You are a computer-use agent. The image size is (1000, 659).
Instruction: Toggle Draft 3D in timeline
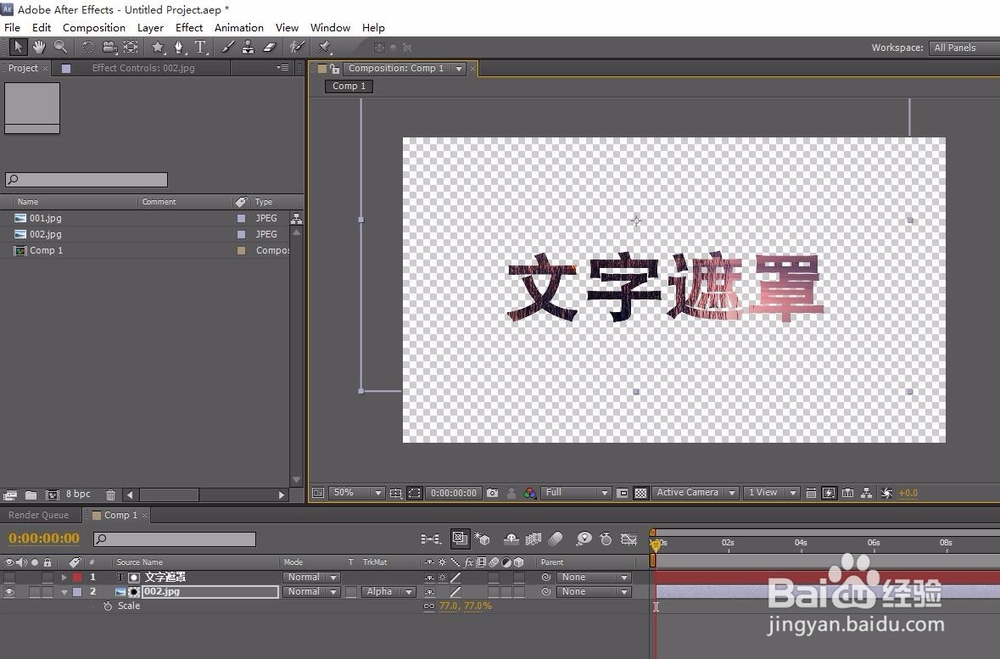click(483, 539)
